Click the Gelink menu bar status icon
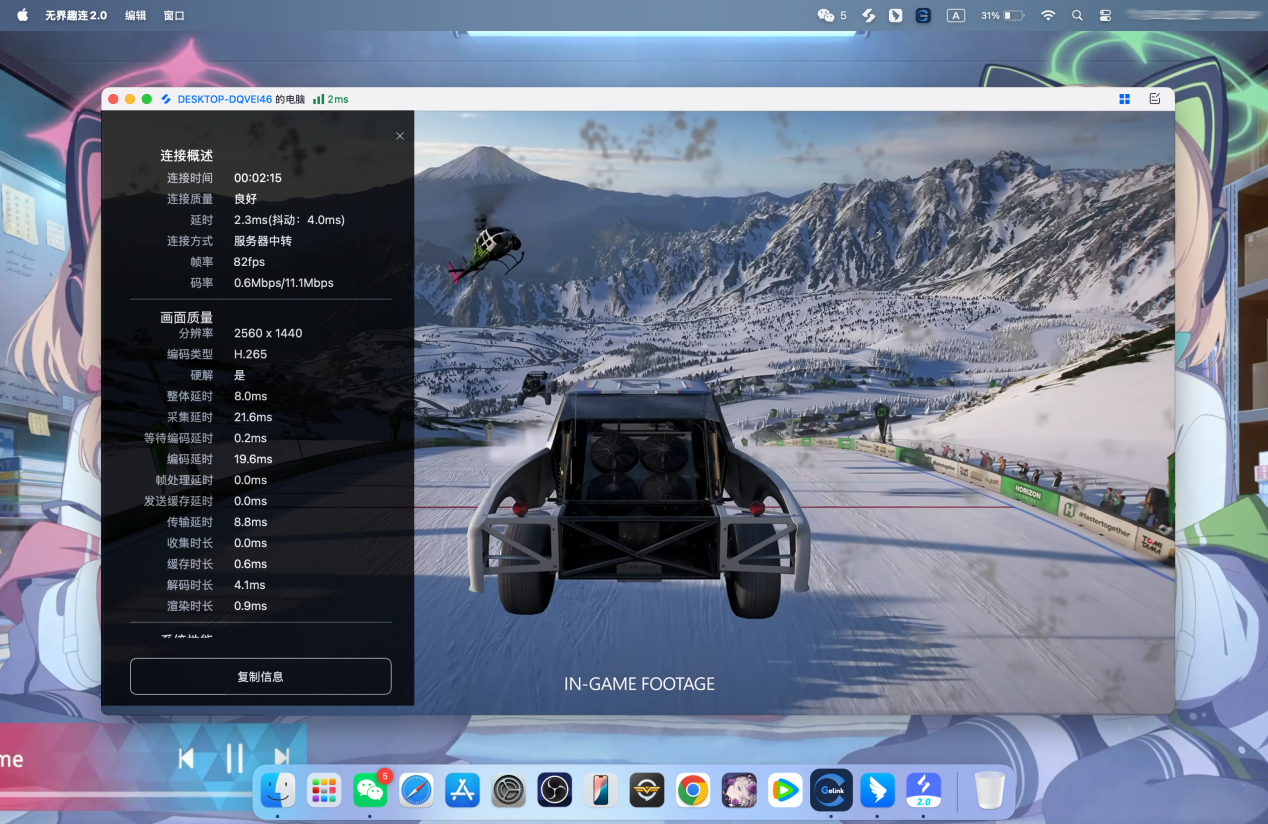Screen dimensions: 1268x824 click(x=923, y=16)
